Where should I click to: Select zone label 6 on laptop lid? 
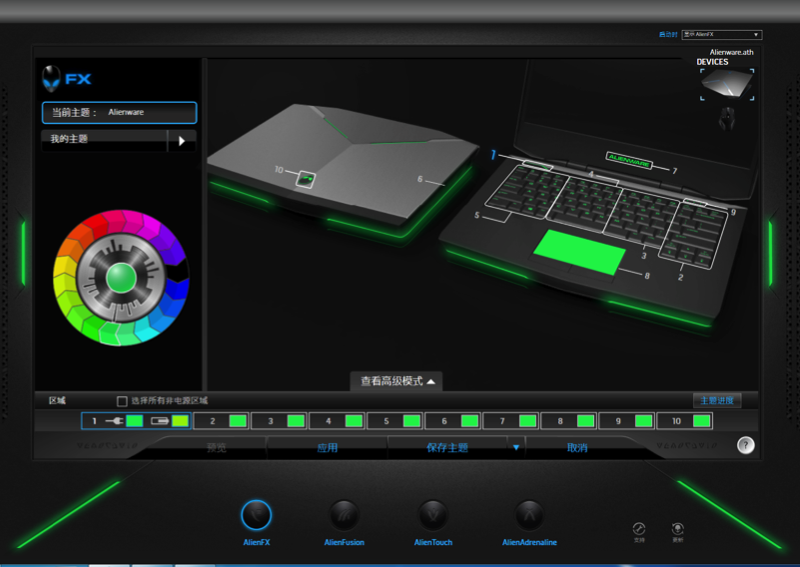420,179
